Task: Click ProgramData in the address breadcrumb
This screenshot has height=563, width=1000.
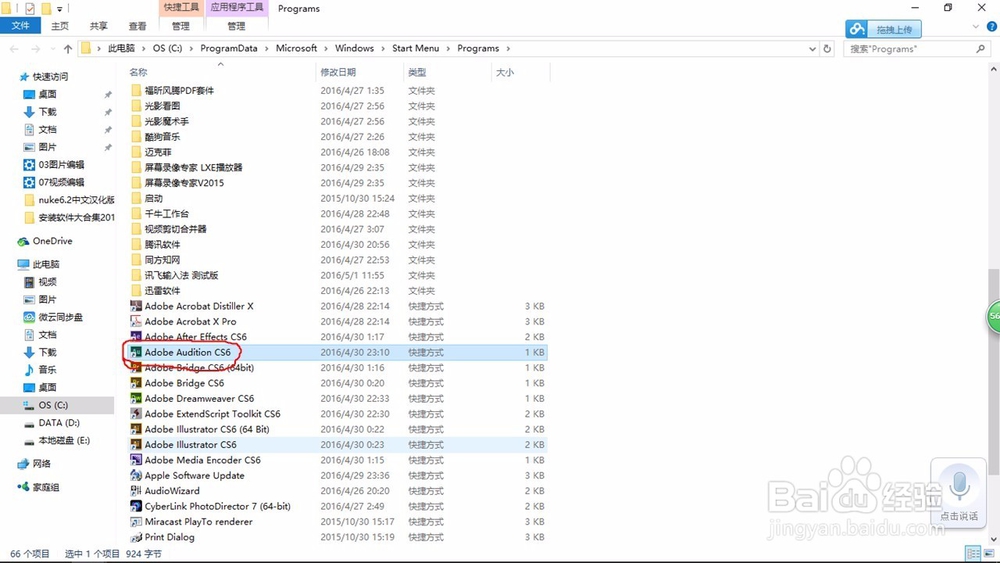Action: [229, 48]
